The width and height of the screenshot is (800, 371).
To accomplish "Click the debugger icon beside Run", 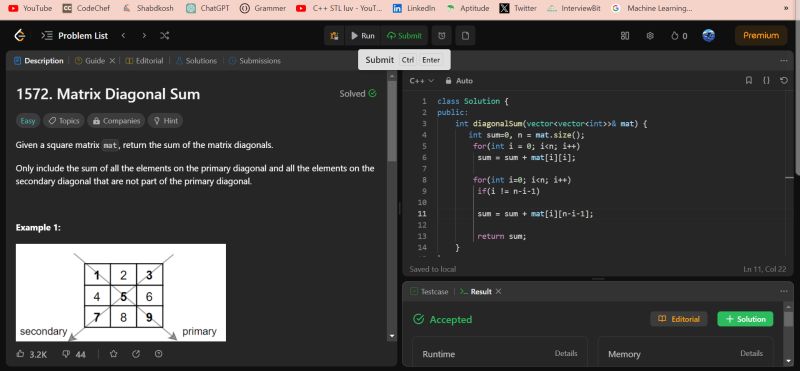I will [x=334, y=36].
